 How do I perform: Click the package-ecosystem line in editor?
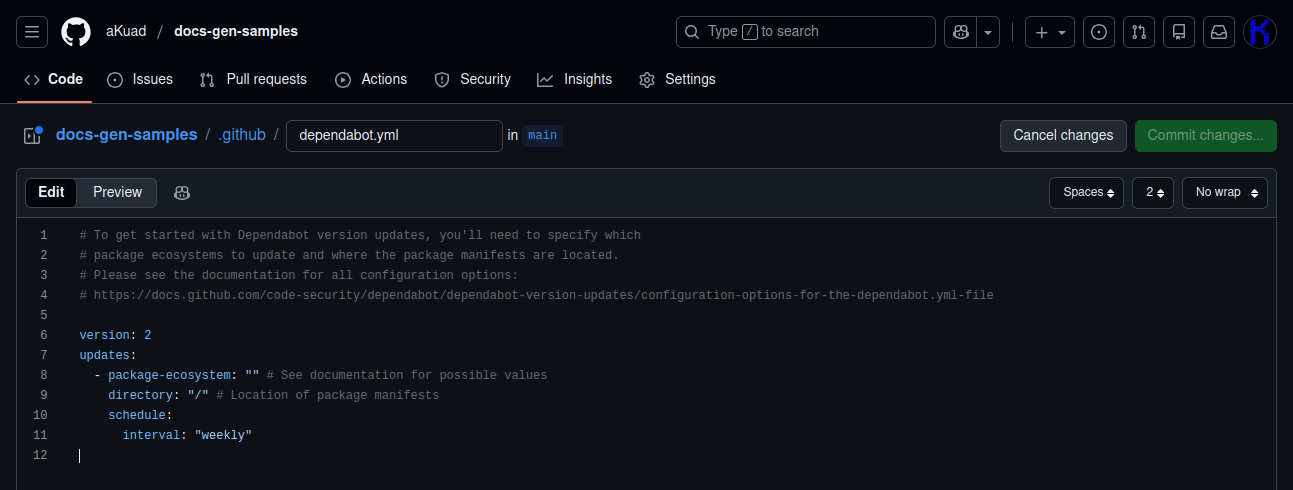(x=320, y=375)
